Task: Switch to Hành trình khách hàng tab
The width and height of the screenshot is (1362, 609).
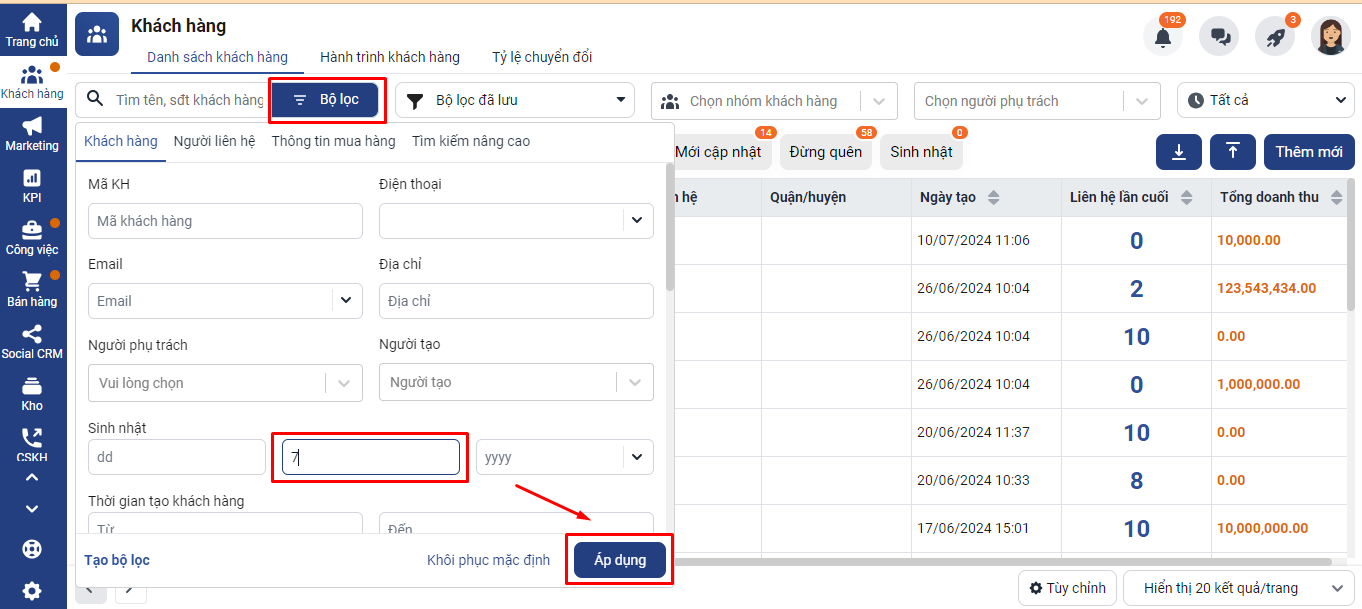Action: [x=390, y=57]
